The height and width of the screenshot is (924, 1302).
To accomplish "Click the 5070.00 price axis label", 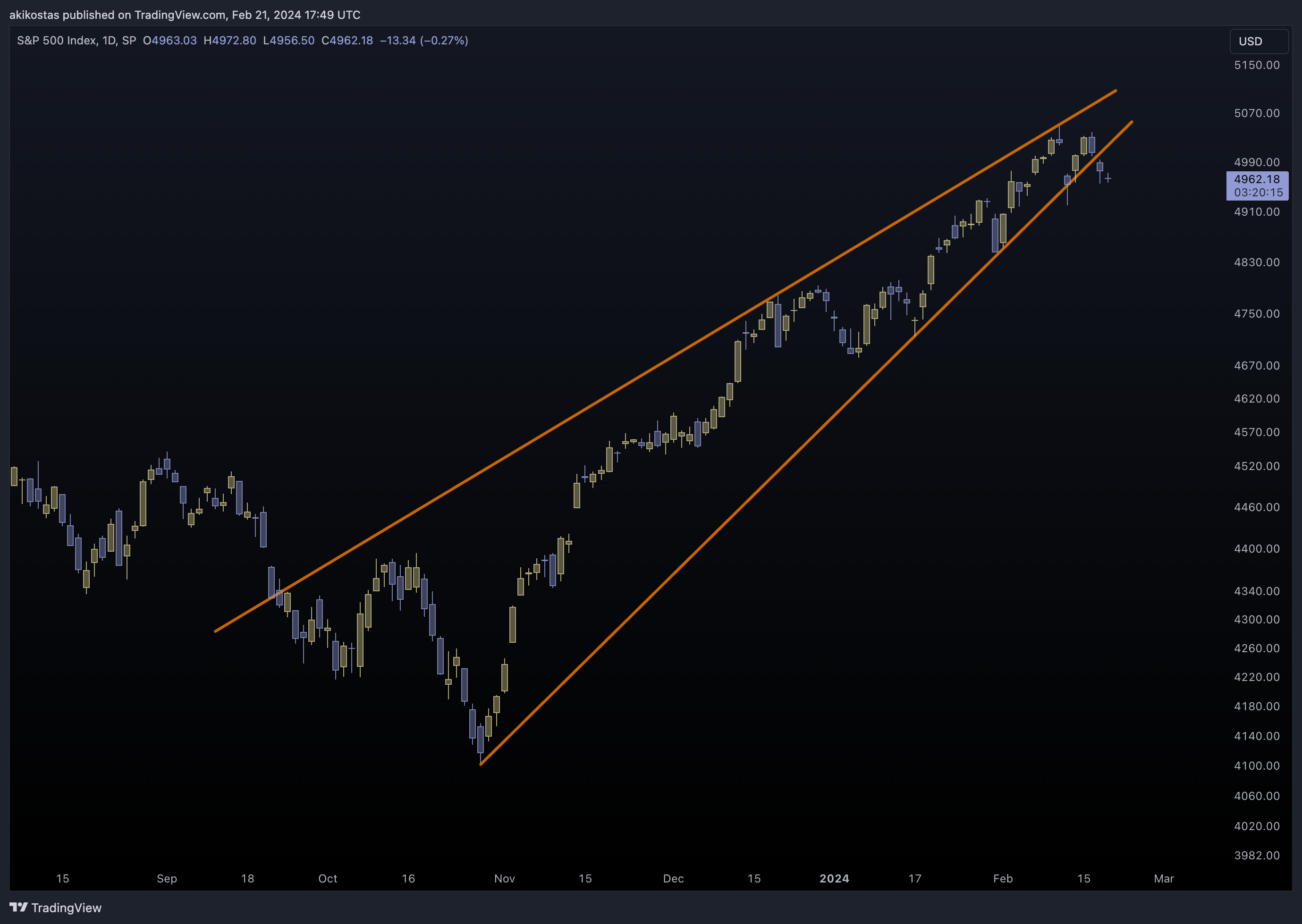I will pyautogui.click(x=1257, y=113).
